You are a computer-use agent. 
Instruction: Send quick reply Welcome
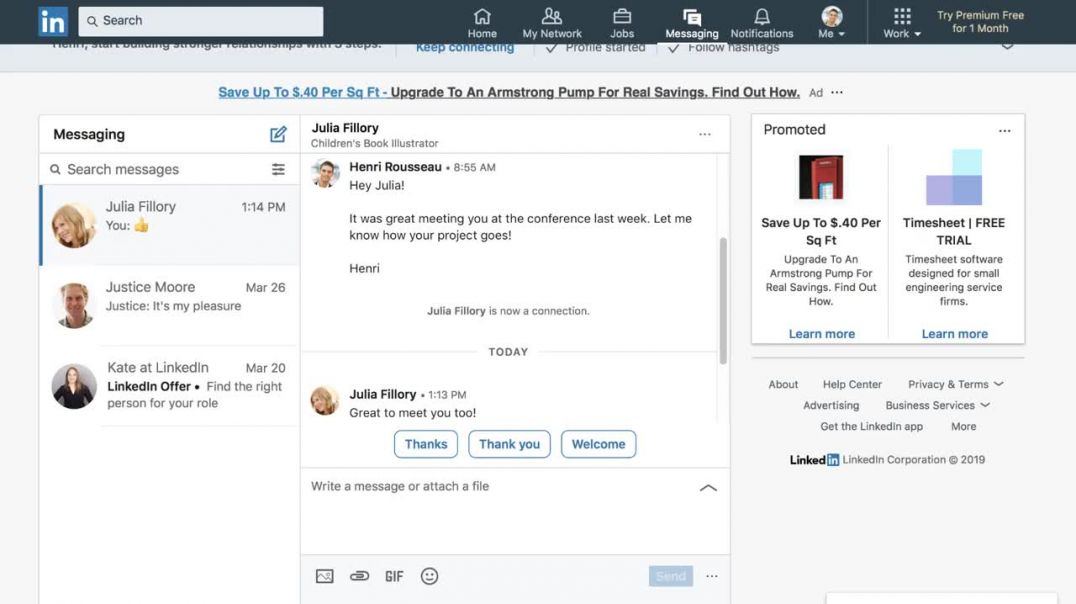tap(598, 444)
